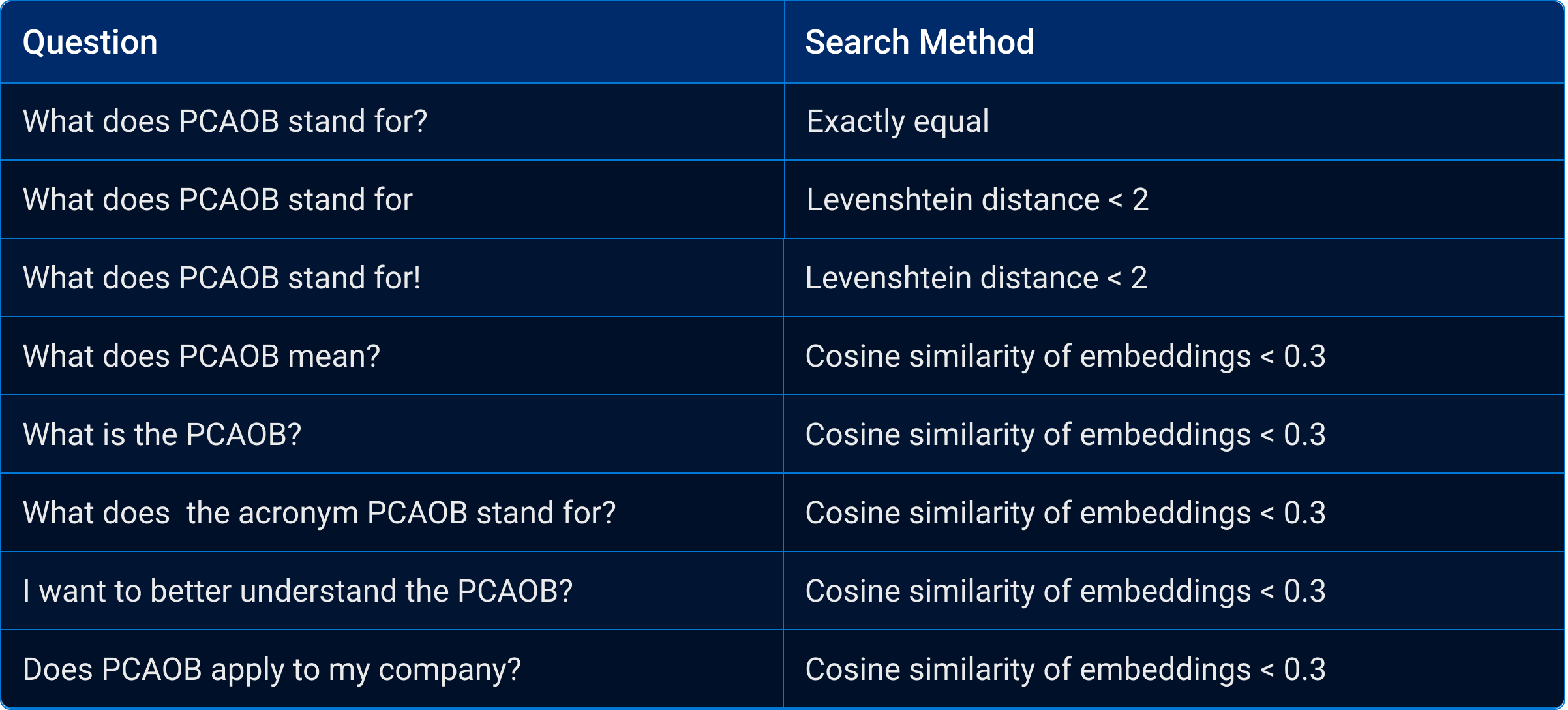Click Cosine similarity cell for 'better understand' row
Image resolution: width=1568 pixels, height=710 pixels.
[1174, 591]
